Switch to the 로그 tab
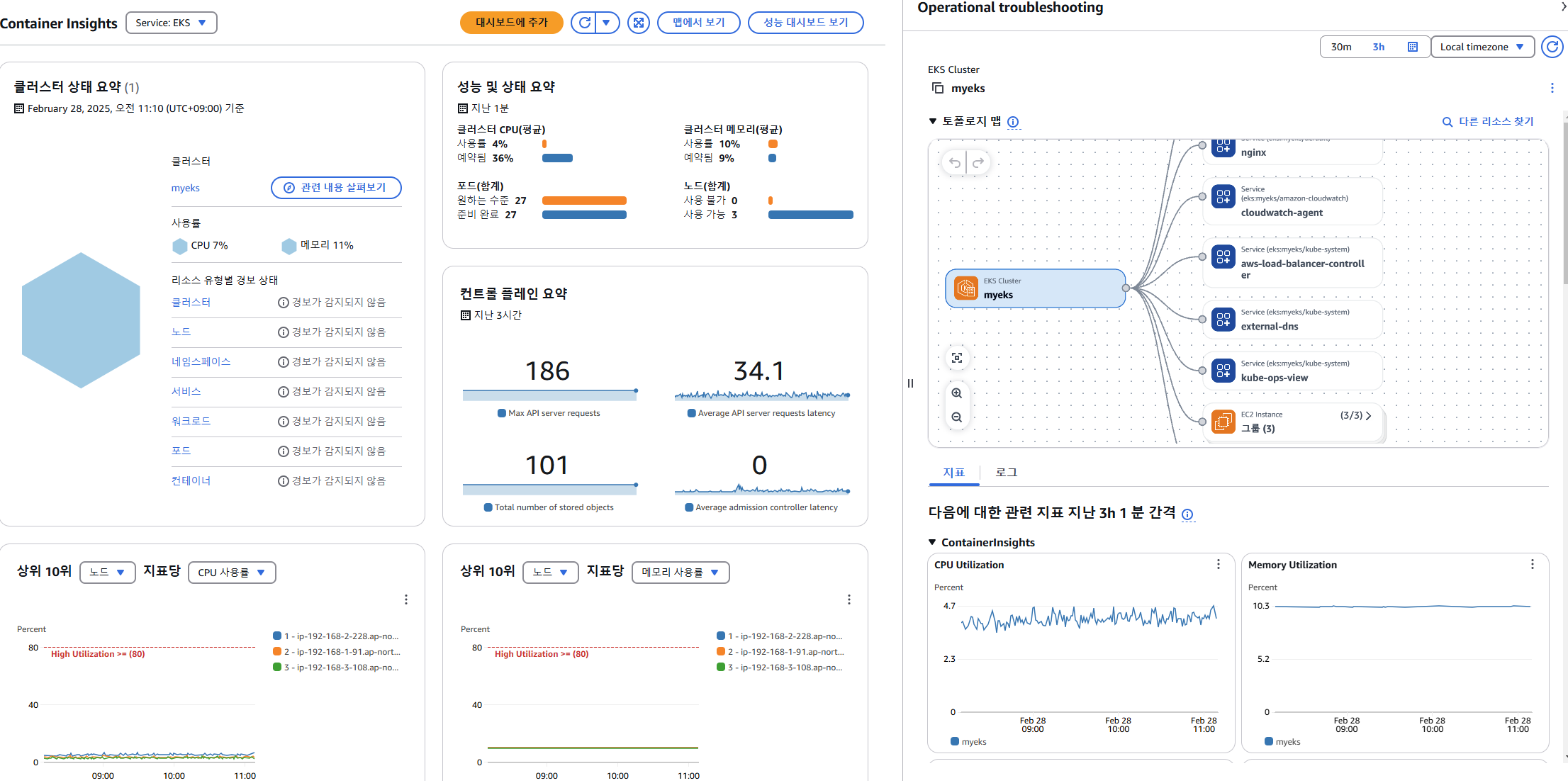Image resolution: width=1568 pixels, height=783 pixels. click(x=1006, y=473)
